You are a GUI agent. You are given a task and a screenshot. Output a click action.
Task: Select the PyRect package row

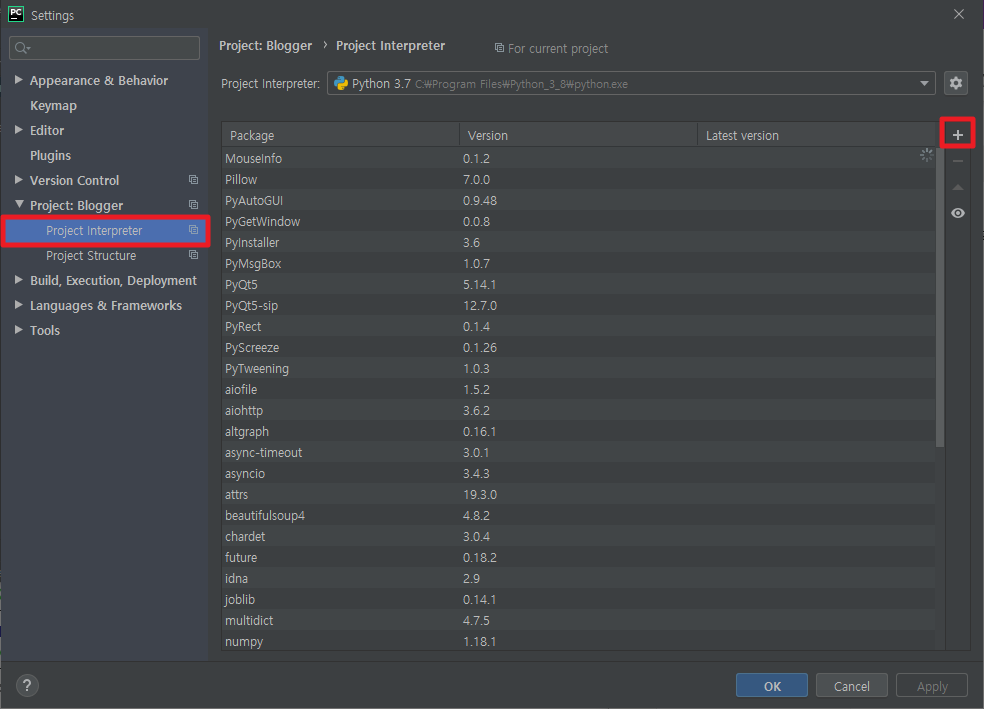click(x=579, y=327)
